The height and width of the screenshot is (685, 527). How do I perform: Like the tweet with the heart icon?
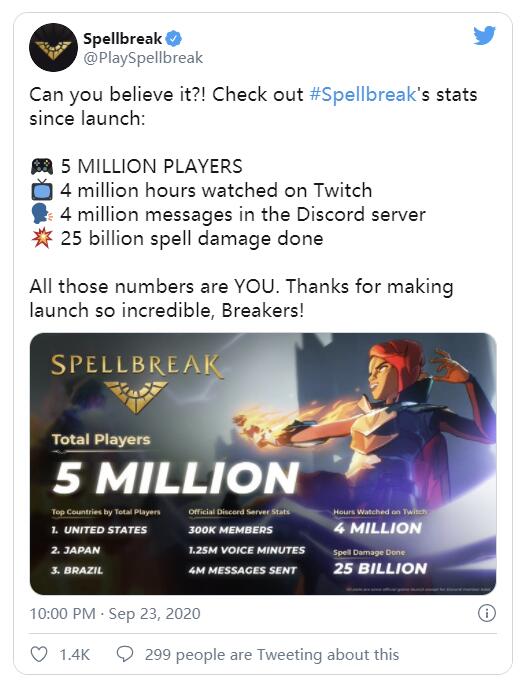coord(39,654)
